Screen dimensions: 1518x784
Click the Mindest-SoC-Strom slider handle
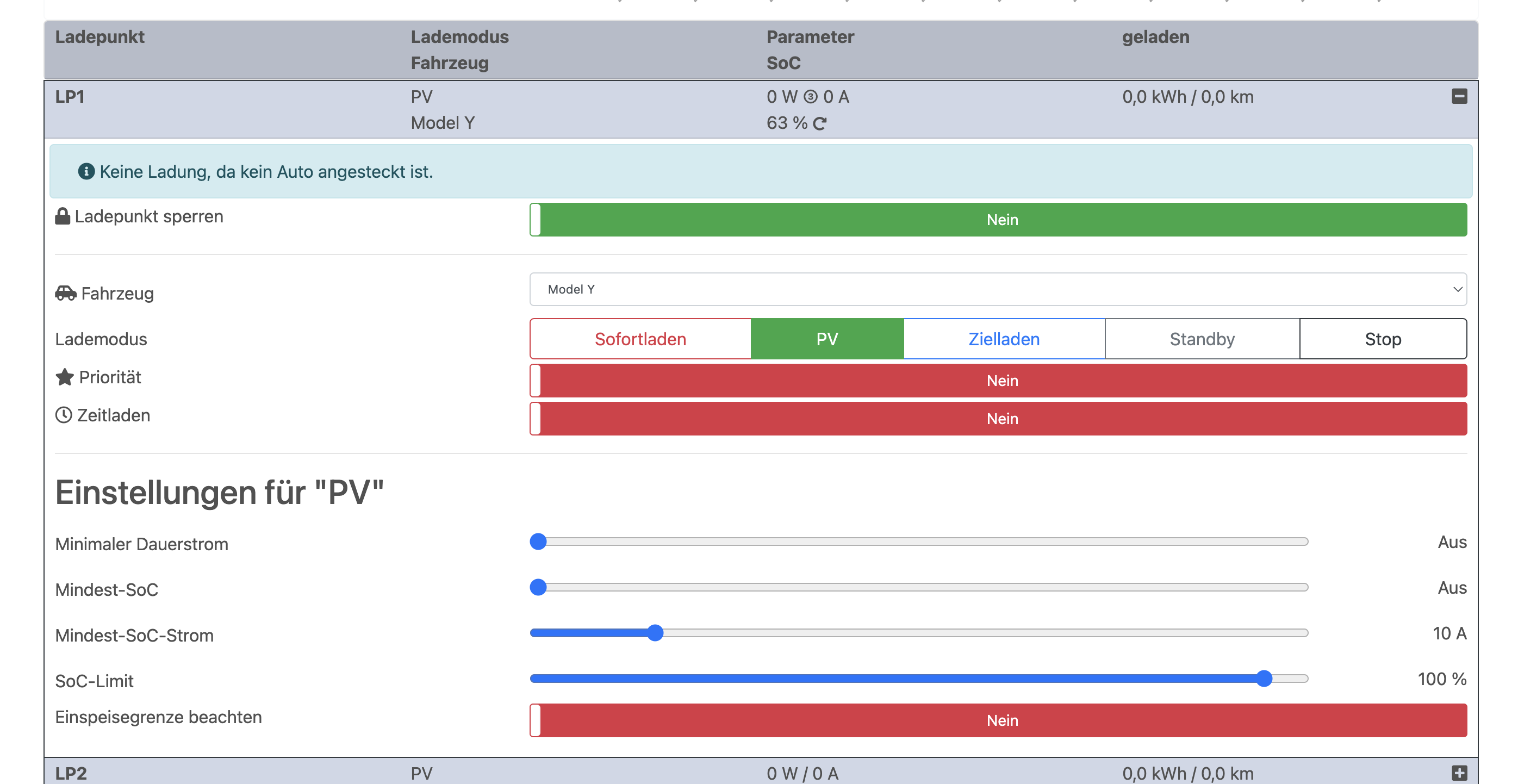655,633
